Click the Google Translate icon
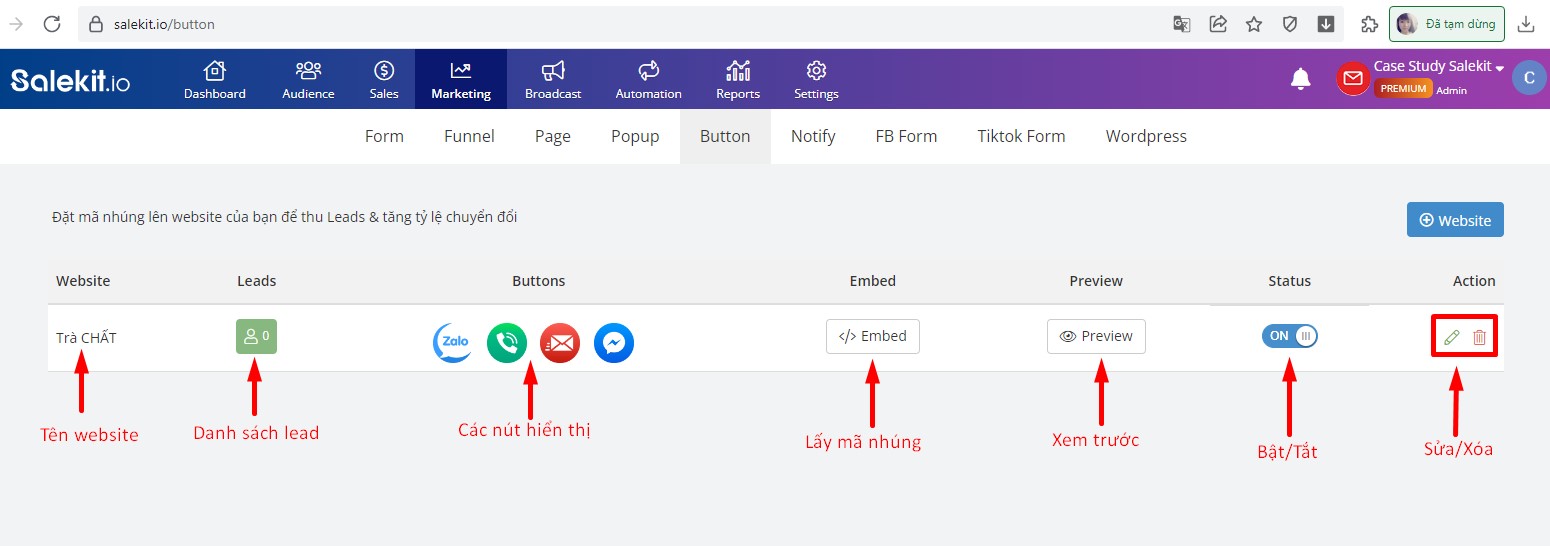 pyautogui.click(x=1182, y=24)
